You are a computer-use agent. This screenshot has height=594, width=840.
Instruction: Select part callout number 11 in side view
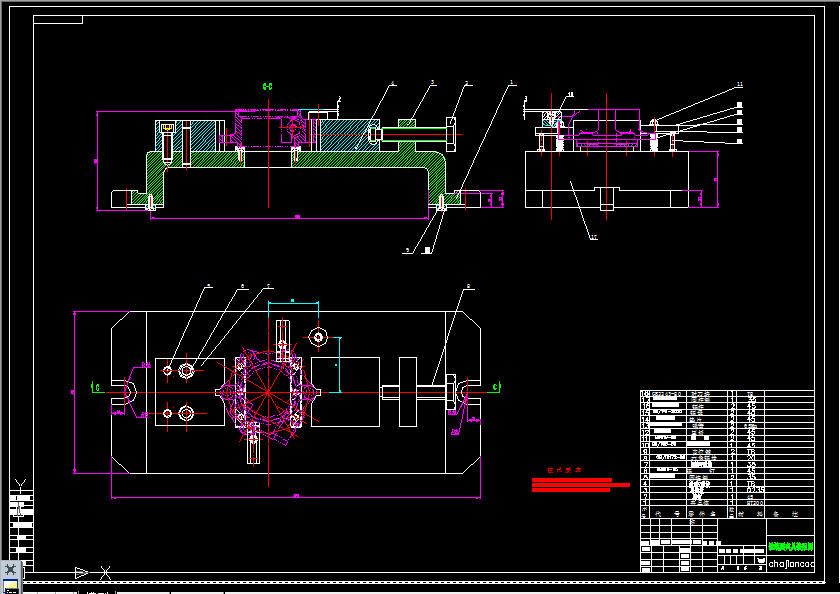coord(740,85)
